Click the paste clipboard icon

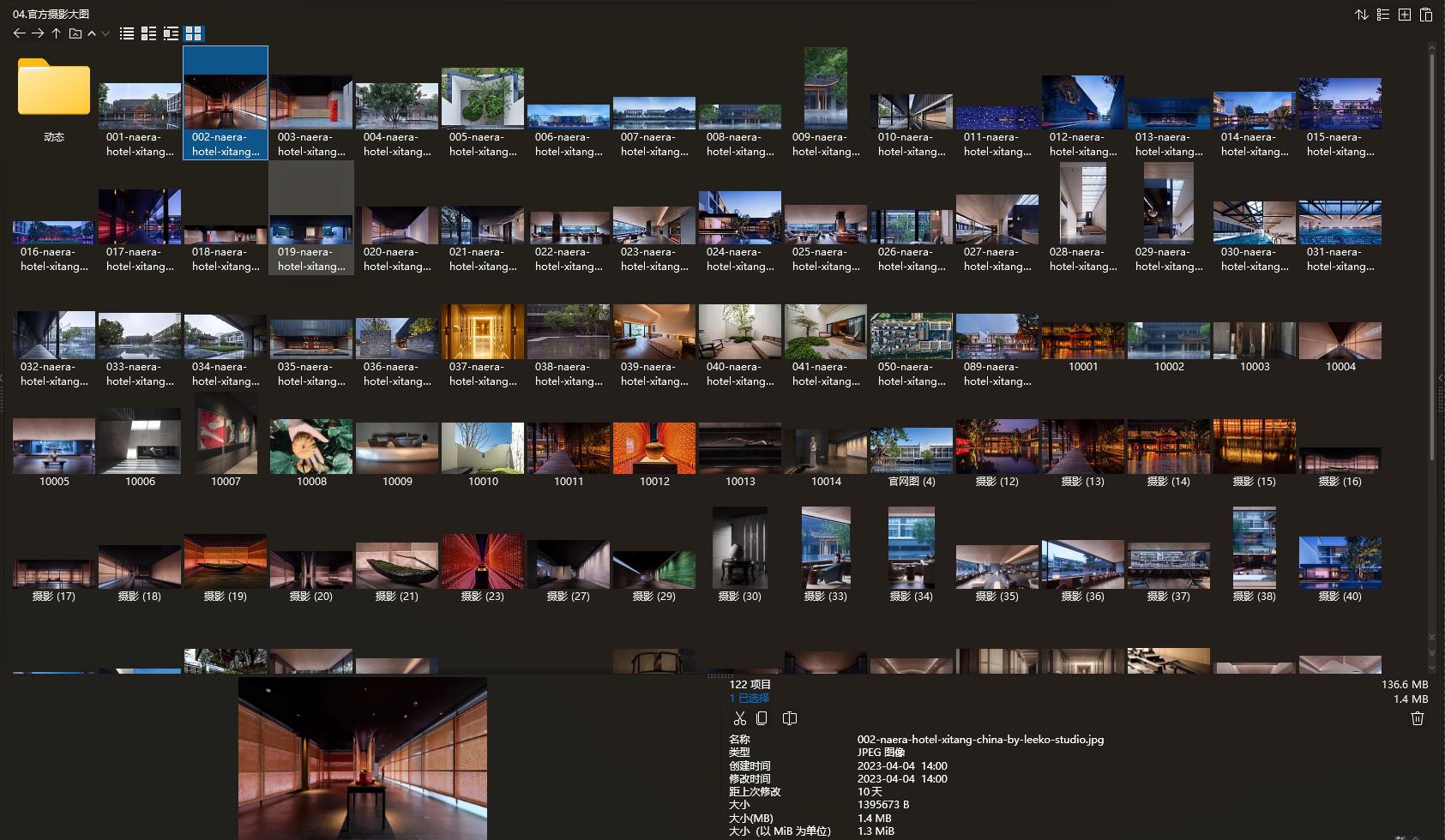click(x=1426, y=15)
